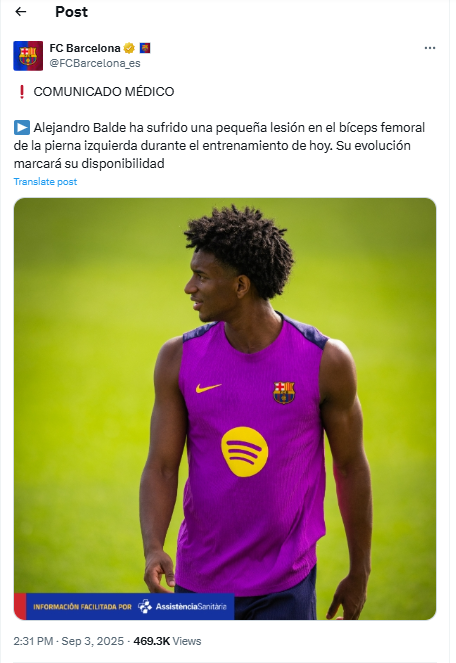Image resolution: width=456 pixels, height=663 pixels.
Task: Click the Alejandro Balde injury message text
Action: click(219, 145)
